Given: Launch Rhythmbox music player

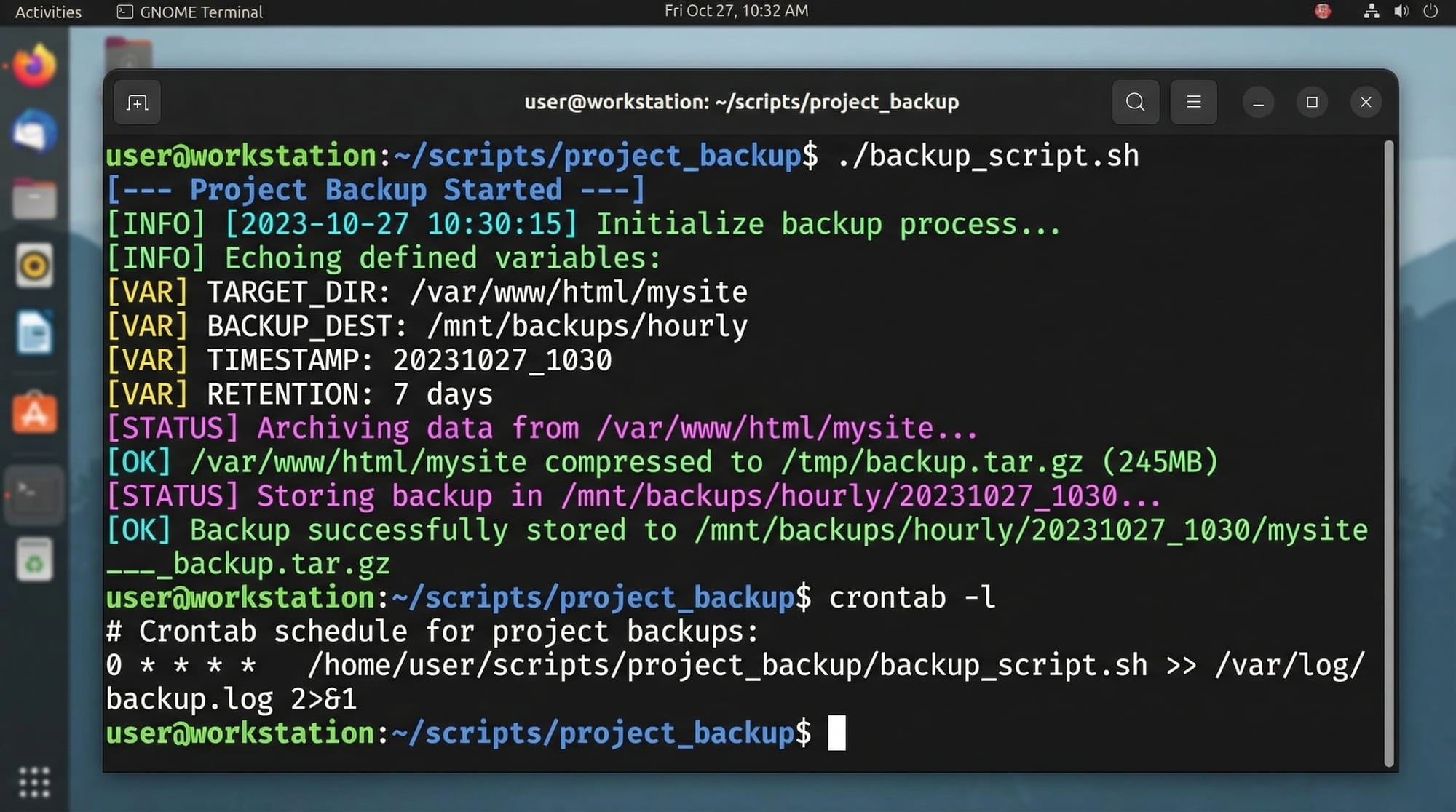Looking at the screenshot, I should (34, 266).
